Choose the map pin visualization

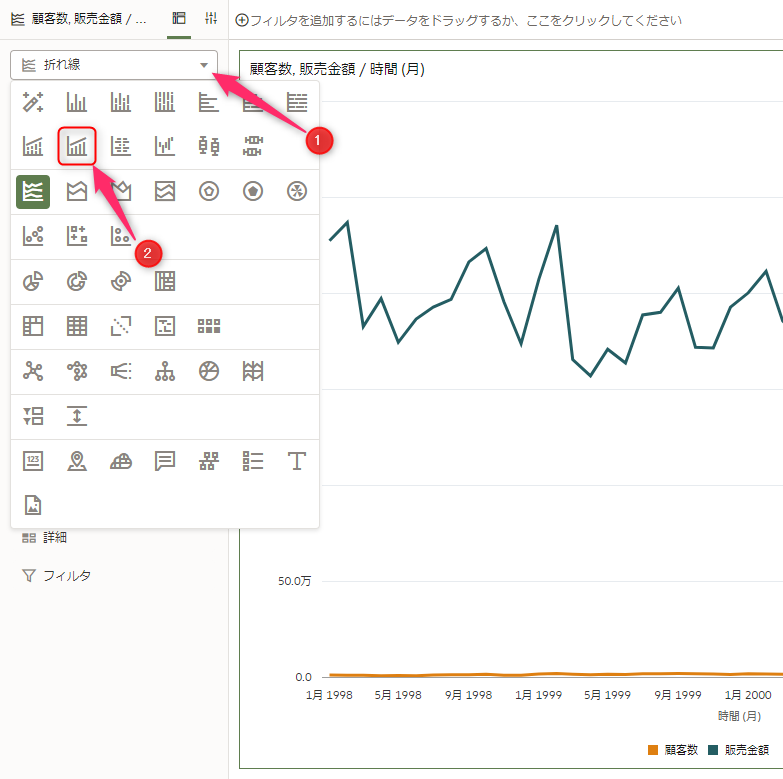tap(77, 461)
